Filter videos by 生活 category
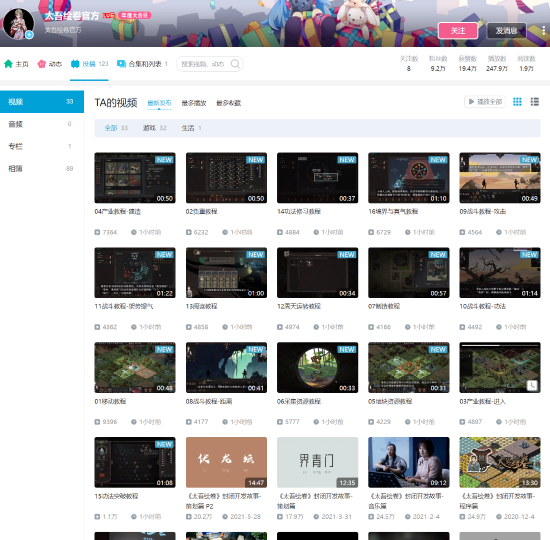Screen dimensions: 550x540 pos(191,128)
